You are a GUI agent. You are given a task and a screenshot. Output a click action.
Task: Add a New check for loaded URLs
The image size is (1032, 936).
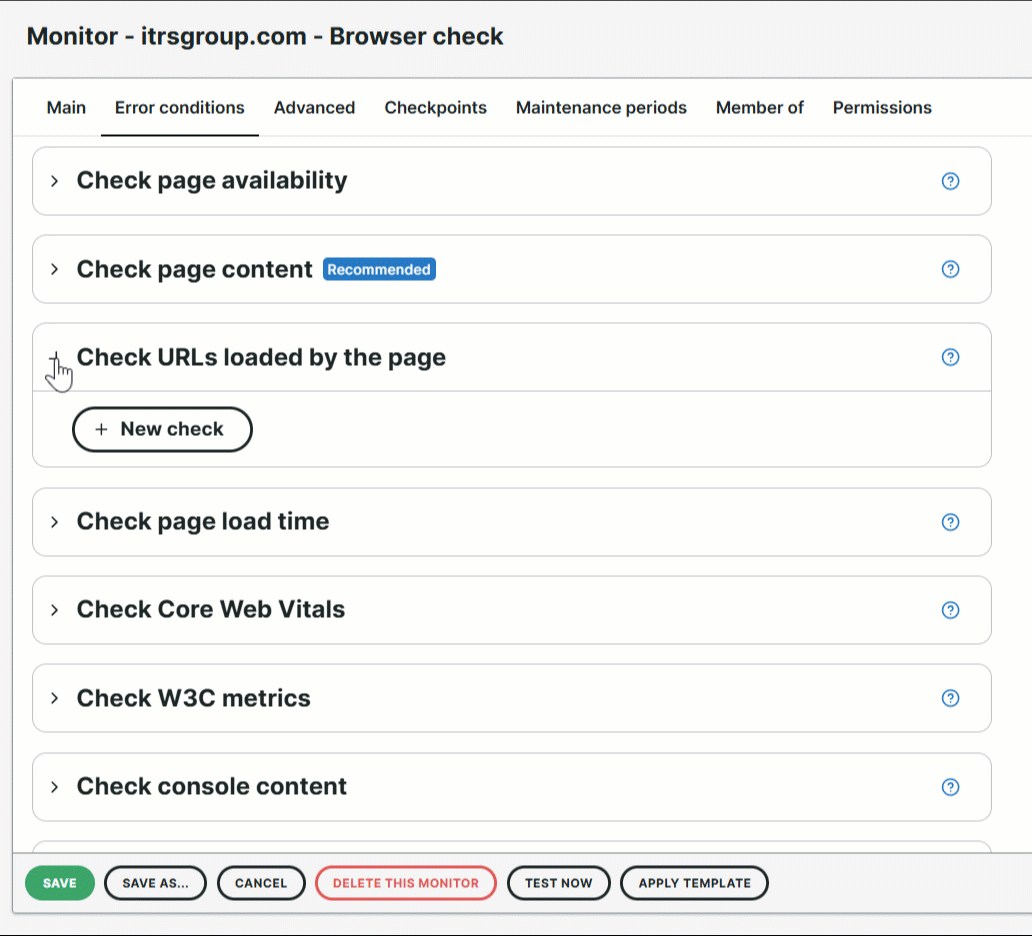click(x=162, y=429)
